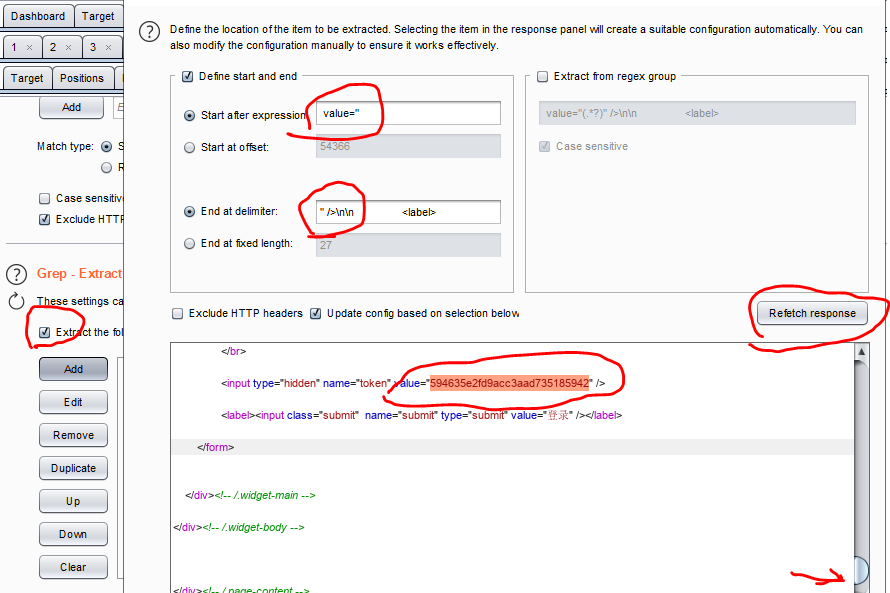The width and height of the screenshot is (890, 593).
Task: Click the Grep - Extract heading
Action: pyautogui.click(x=79, y=274)
